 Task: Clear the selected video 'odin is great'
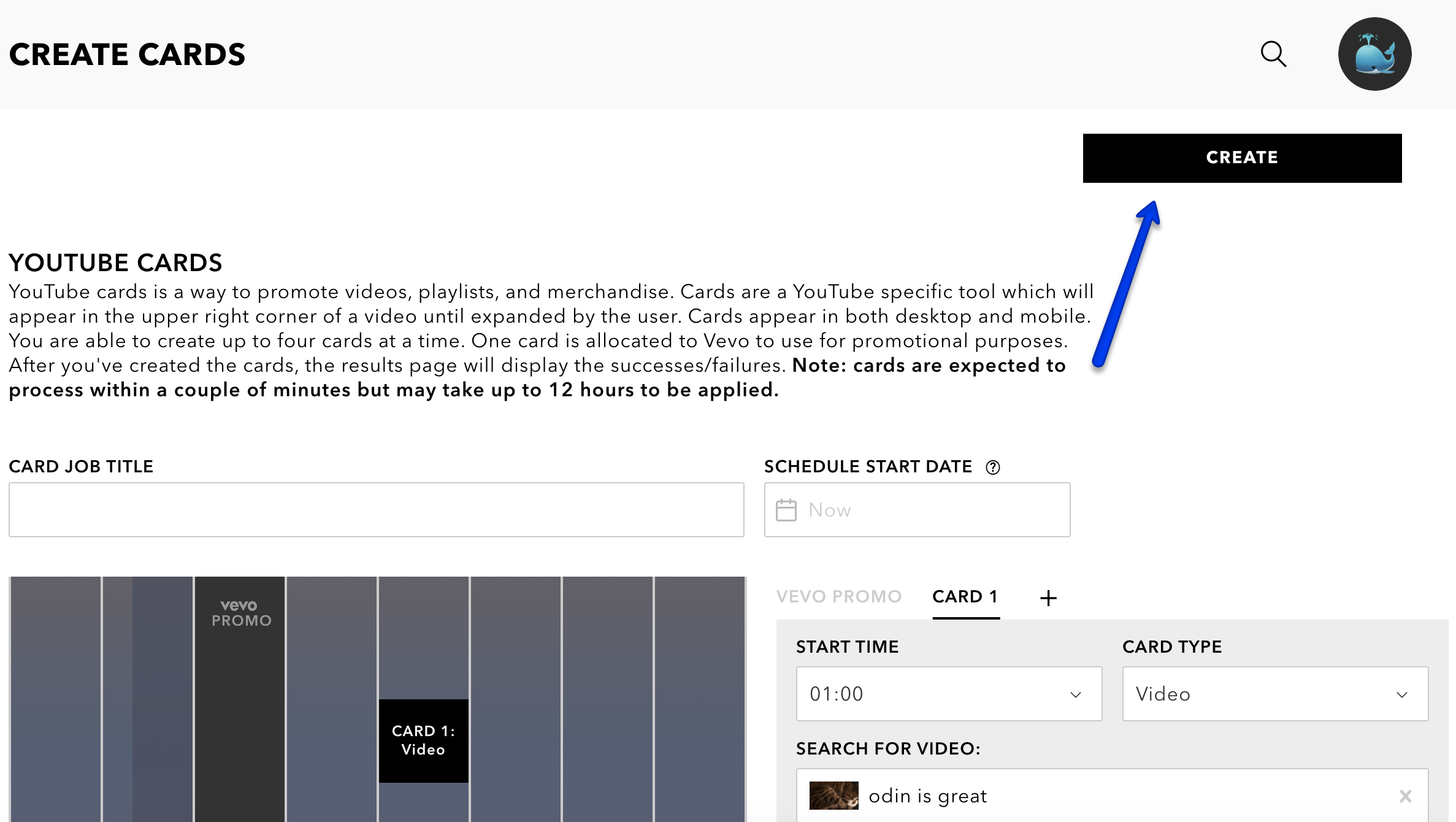(x=1405, y=796)
